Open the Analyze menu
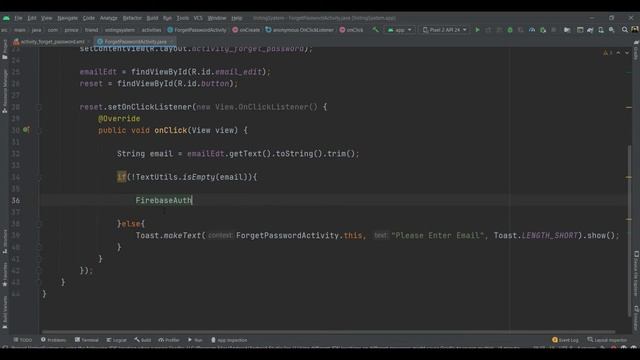 [x=109, y=18]
